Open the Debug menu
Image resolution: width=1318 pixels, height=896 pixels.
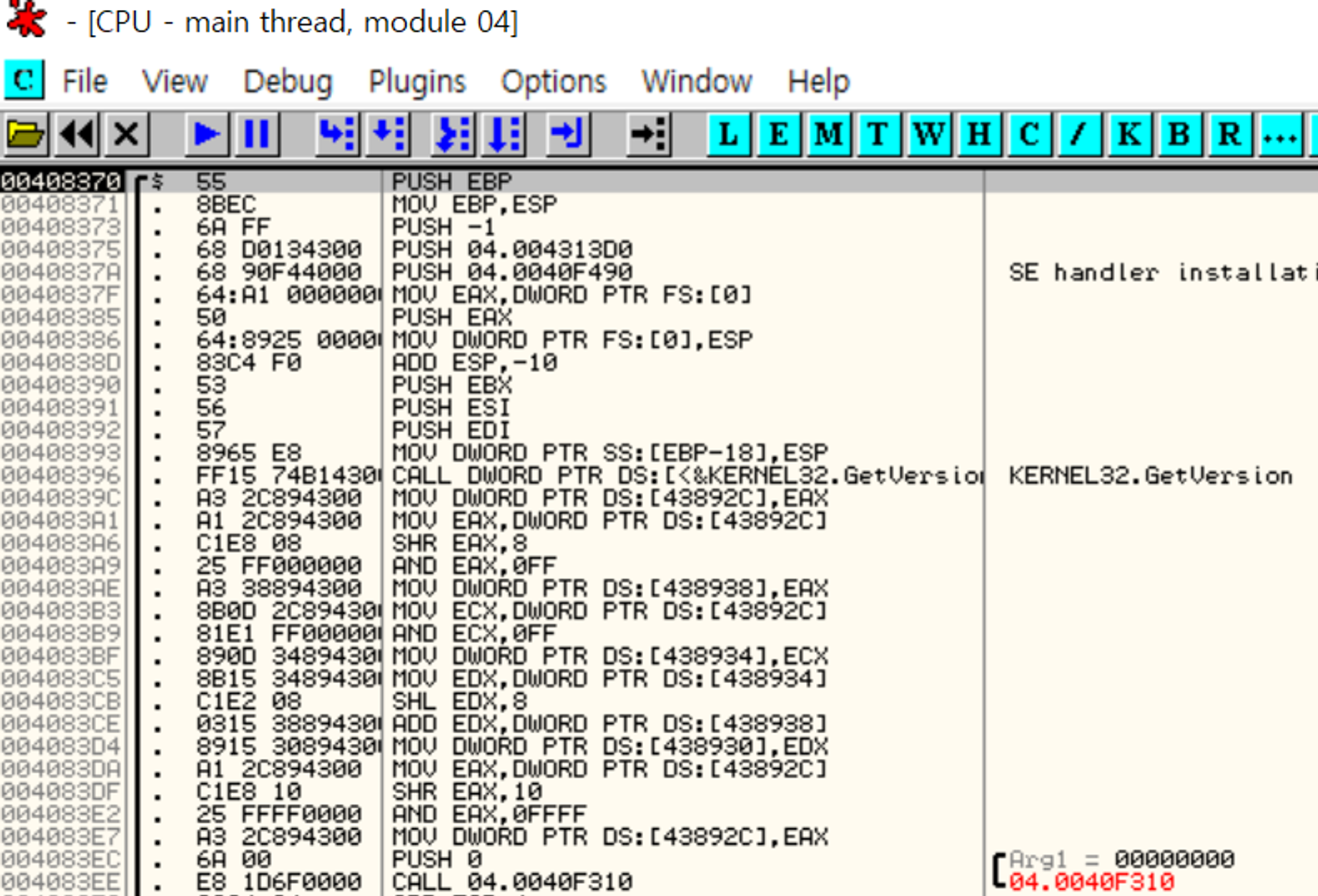coord(288,82)
